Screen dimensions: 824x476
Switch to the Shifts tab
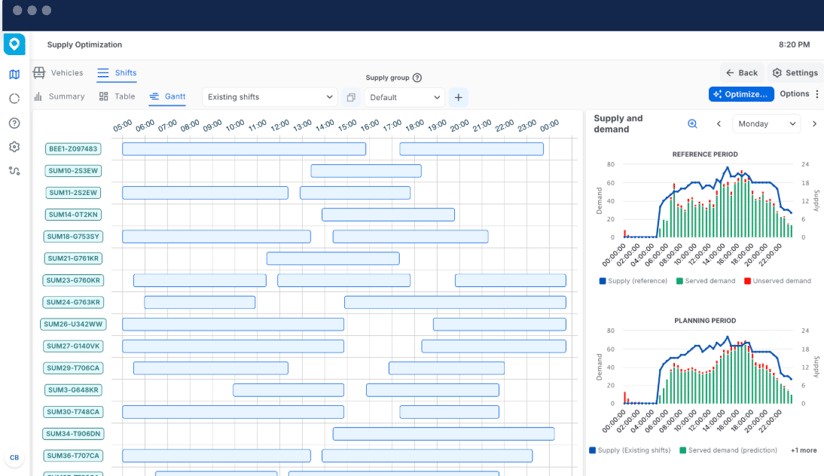[117, 73]
